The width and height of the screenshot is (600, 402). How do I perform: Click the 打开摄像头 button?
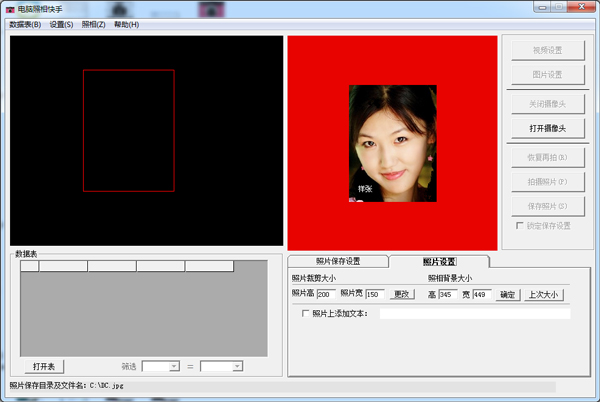pyautogui.click(x=547, y=128)
